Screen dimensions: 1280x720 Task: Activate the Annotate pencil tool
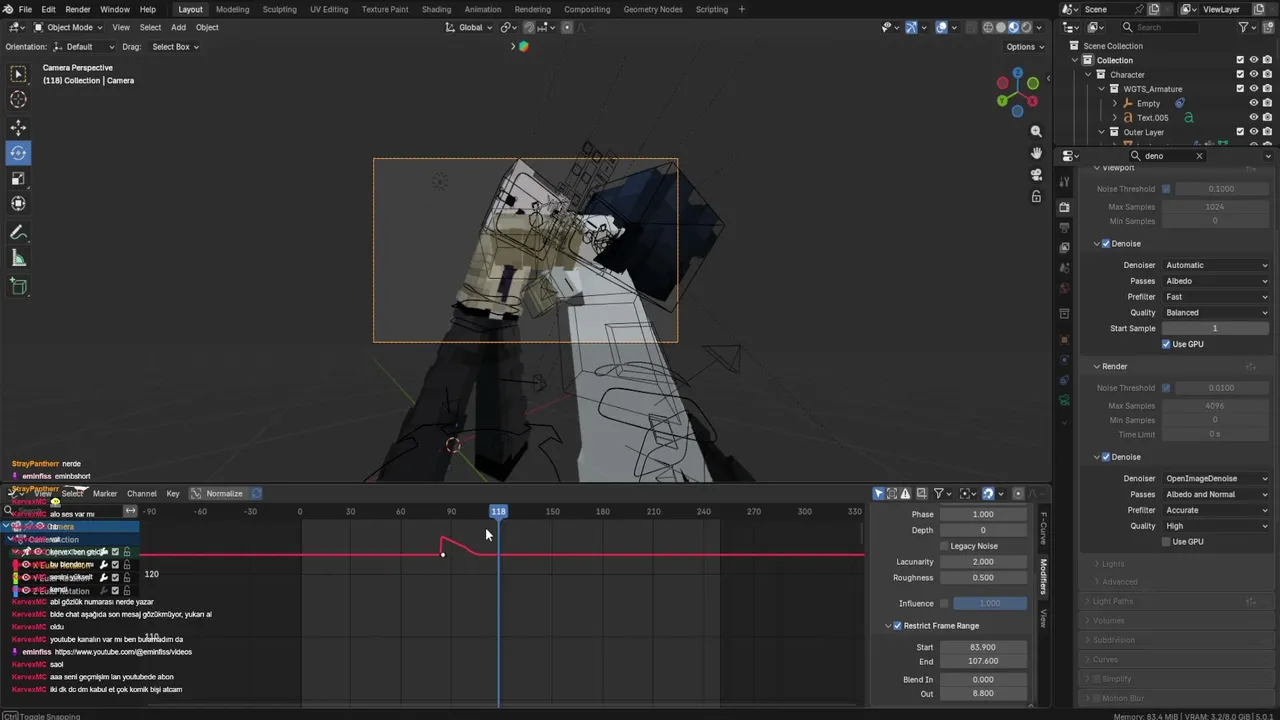click(x=18, y=232)
